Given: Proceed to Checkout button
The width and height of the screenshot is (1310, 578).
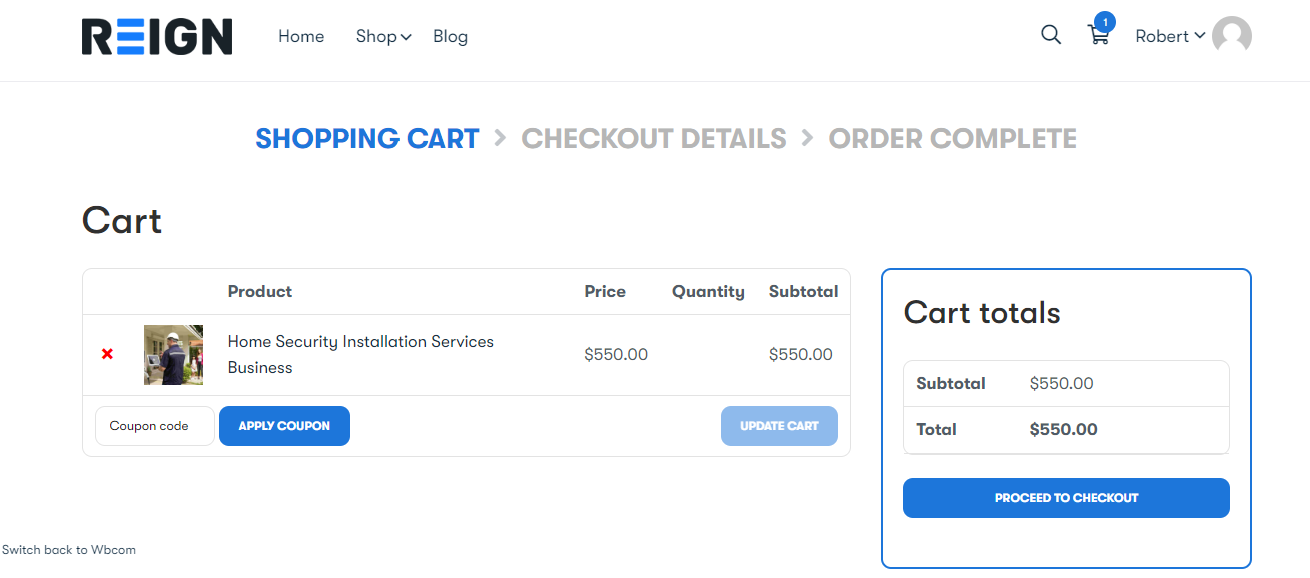Looking at the screenshot, I should click(x=1066, y=498).
